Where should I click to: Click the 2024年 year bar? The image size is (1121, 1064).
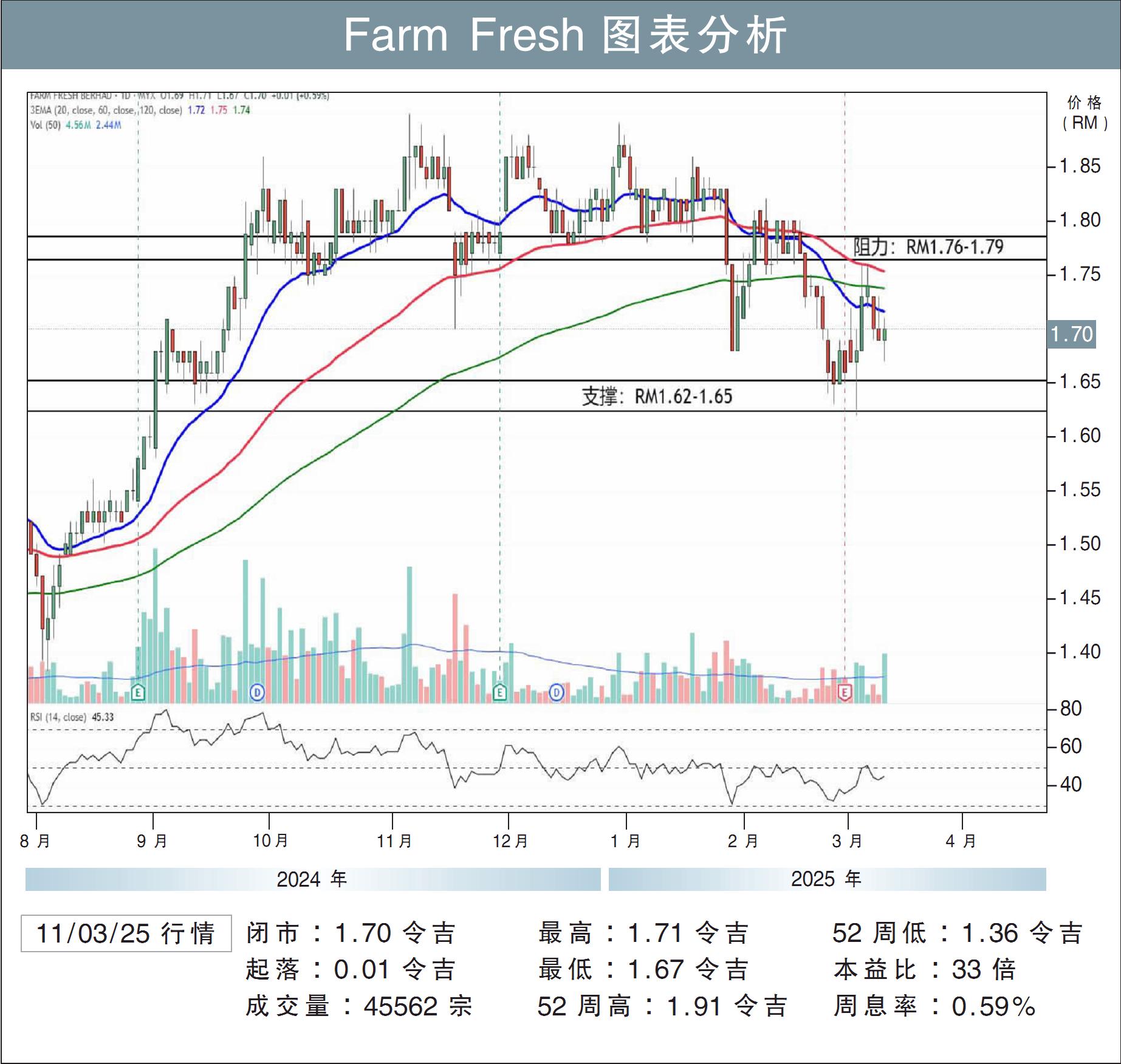tap(313, 879)
